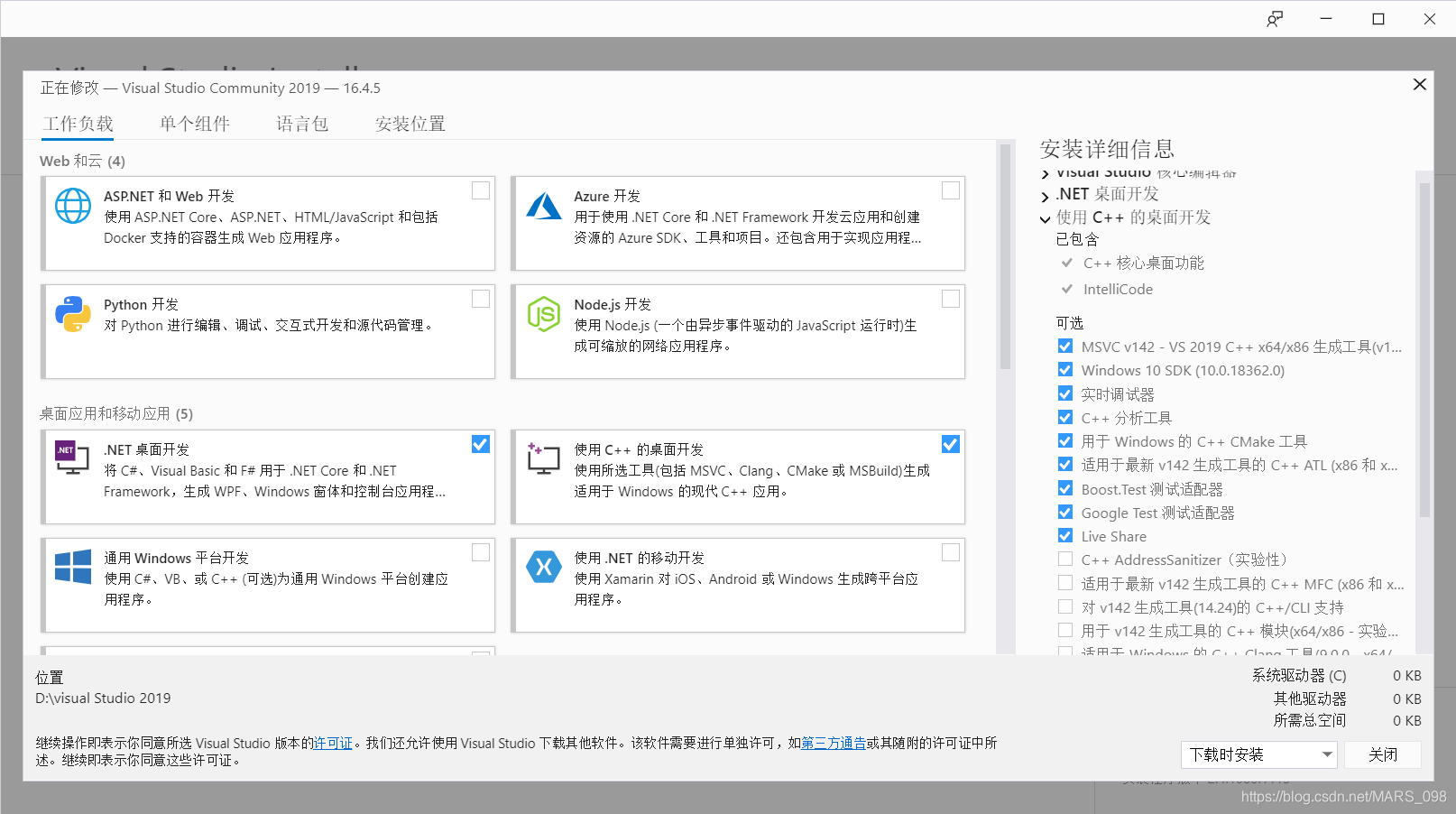This screenshot has height=814, width=1456.
Task: Click the D:\visual Studio 2019 location path
Action: pyautogui.click(x=103, y=698)
